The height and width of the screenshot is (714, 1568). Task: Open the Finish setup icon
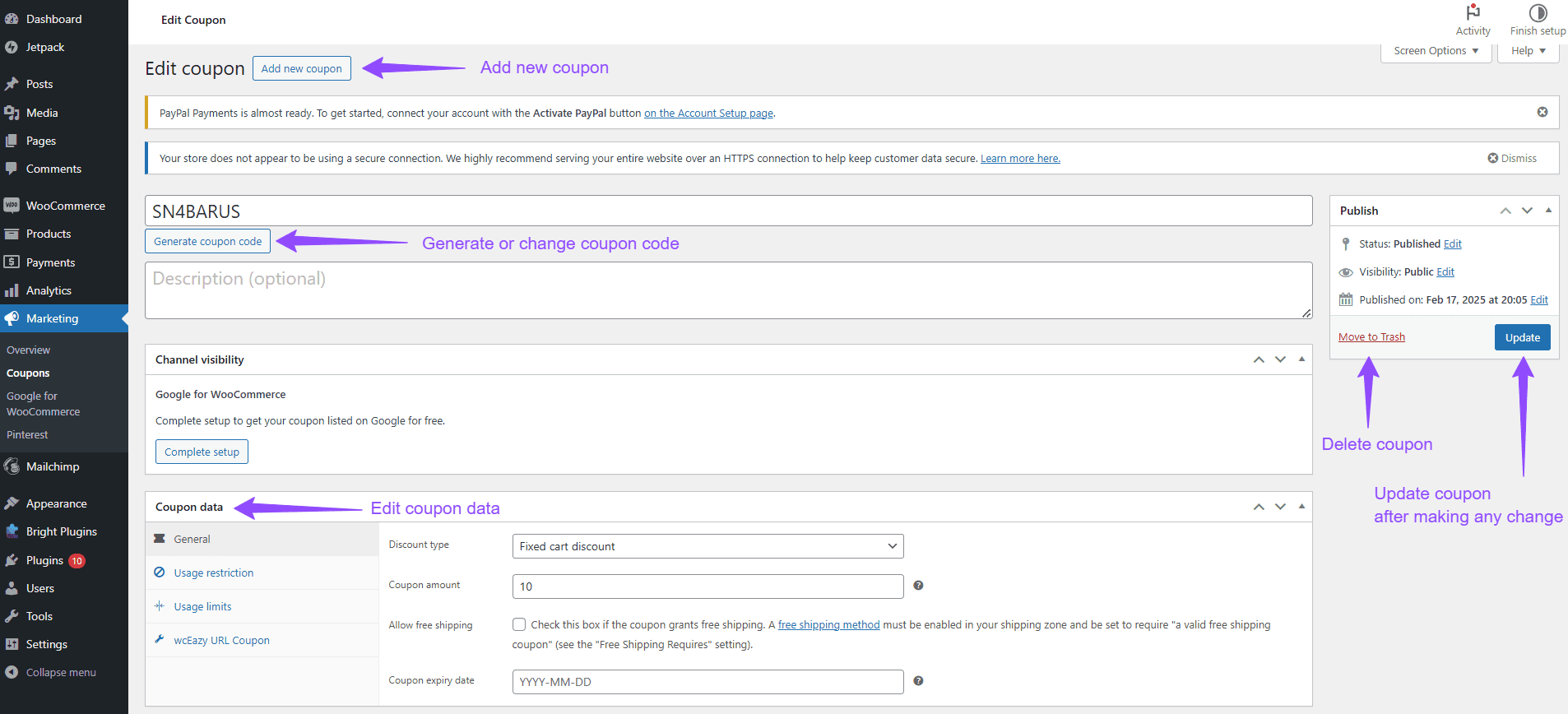click(1538, 12)
